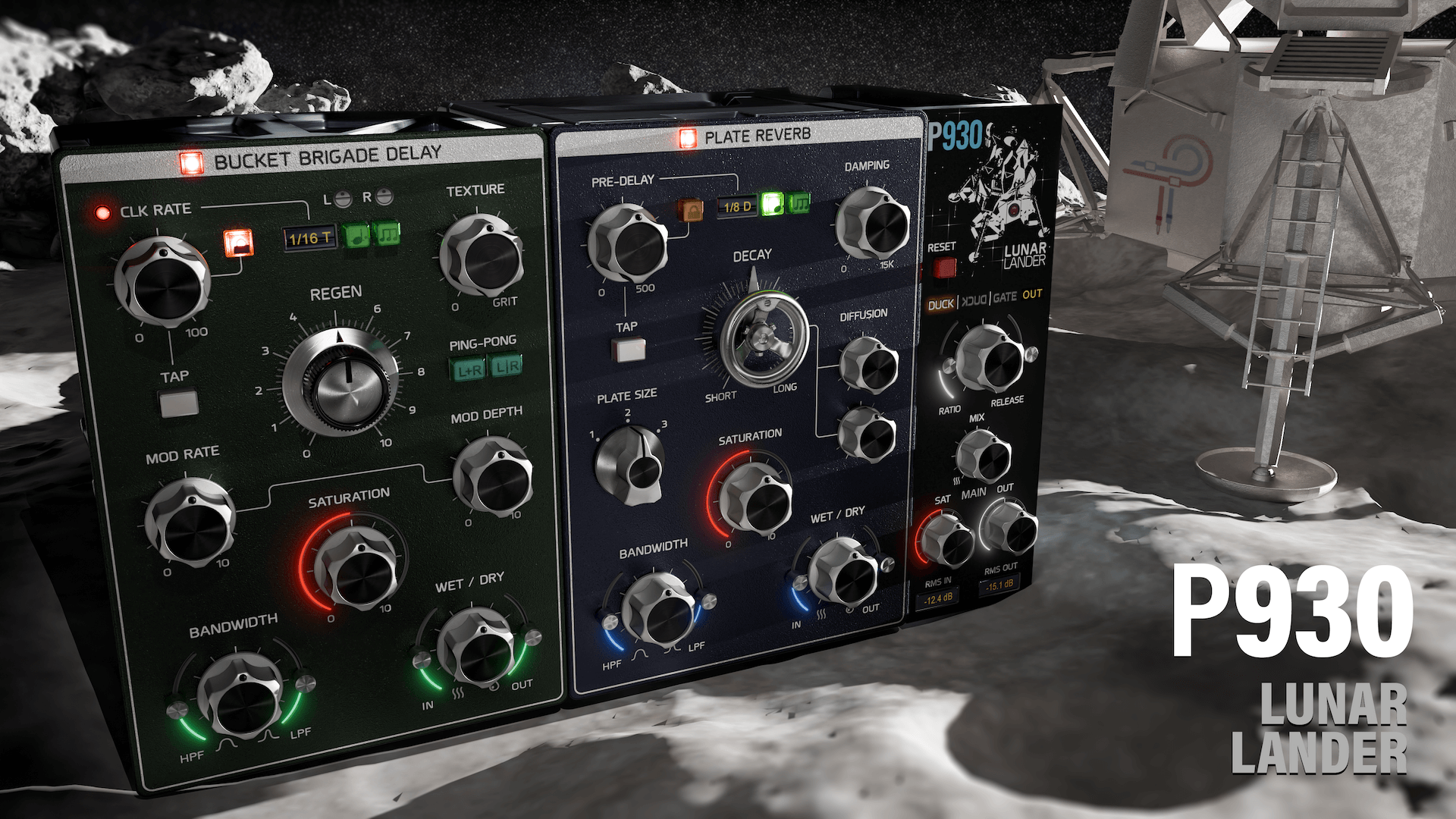Click the red RESET button on P930
The image size is (1456, 819).
click(944, 268)
